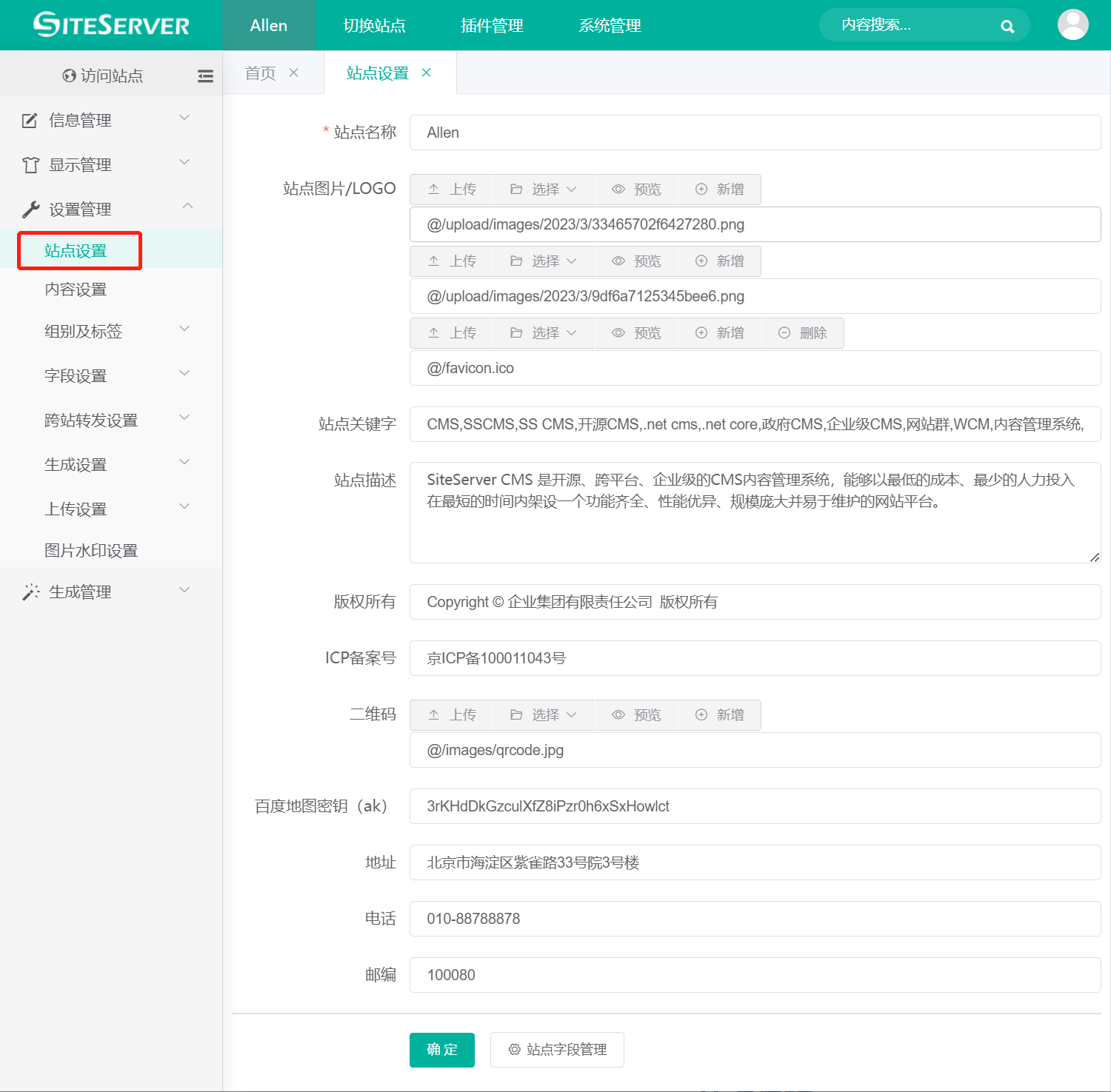Switch to the 首页 tab
This screenshot has width=1111, height=1092.
click(x=259, y=72)
